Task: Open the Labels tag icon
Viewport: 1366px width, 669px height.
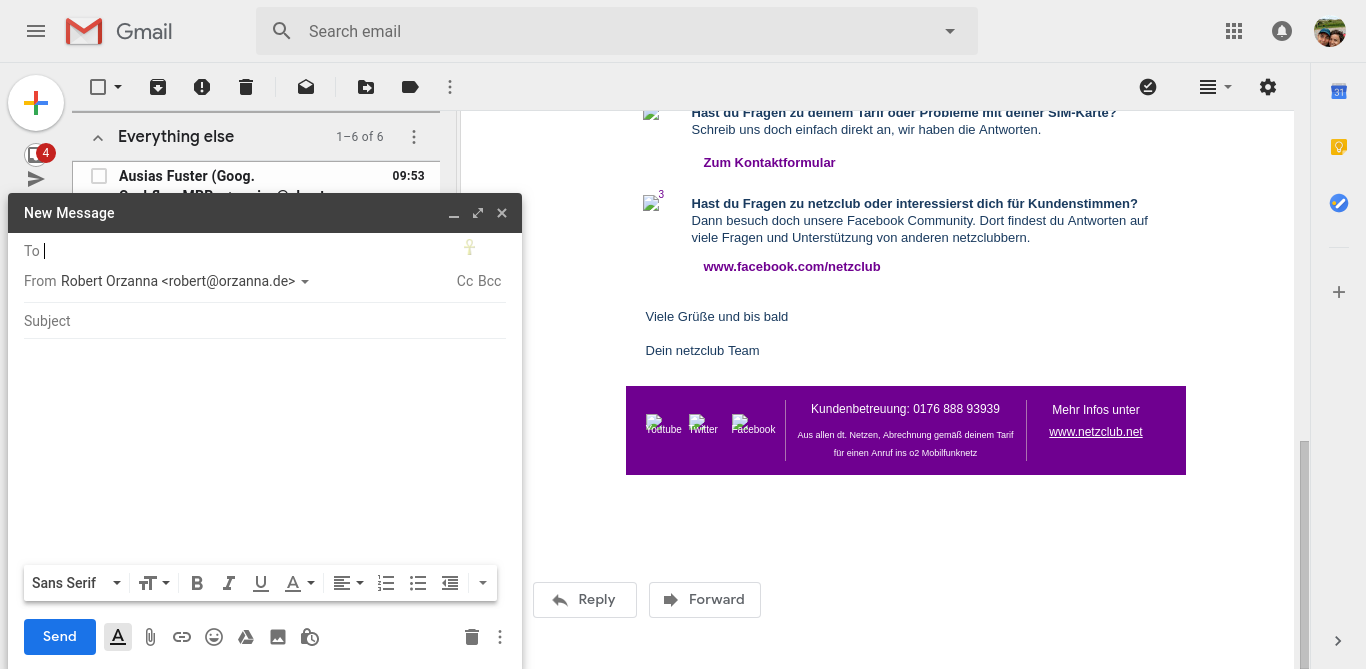Action: [410, 87]
